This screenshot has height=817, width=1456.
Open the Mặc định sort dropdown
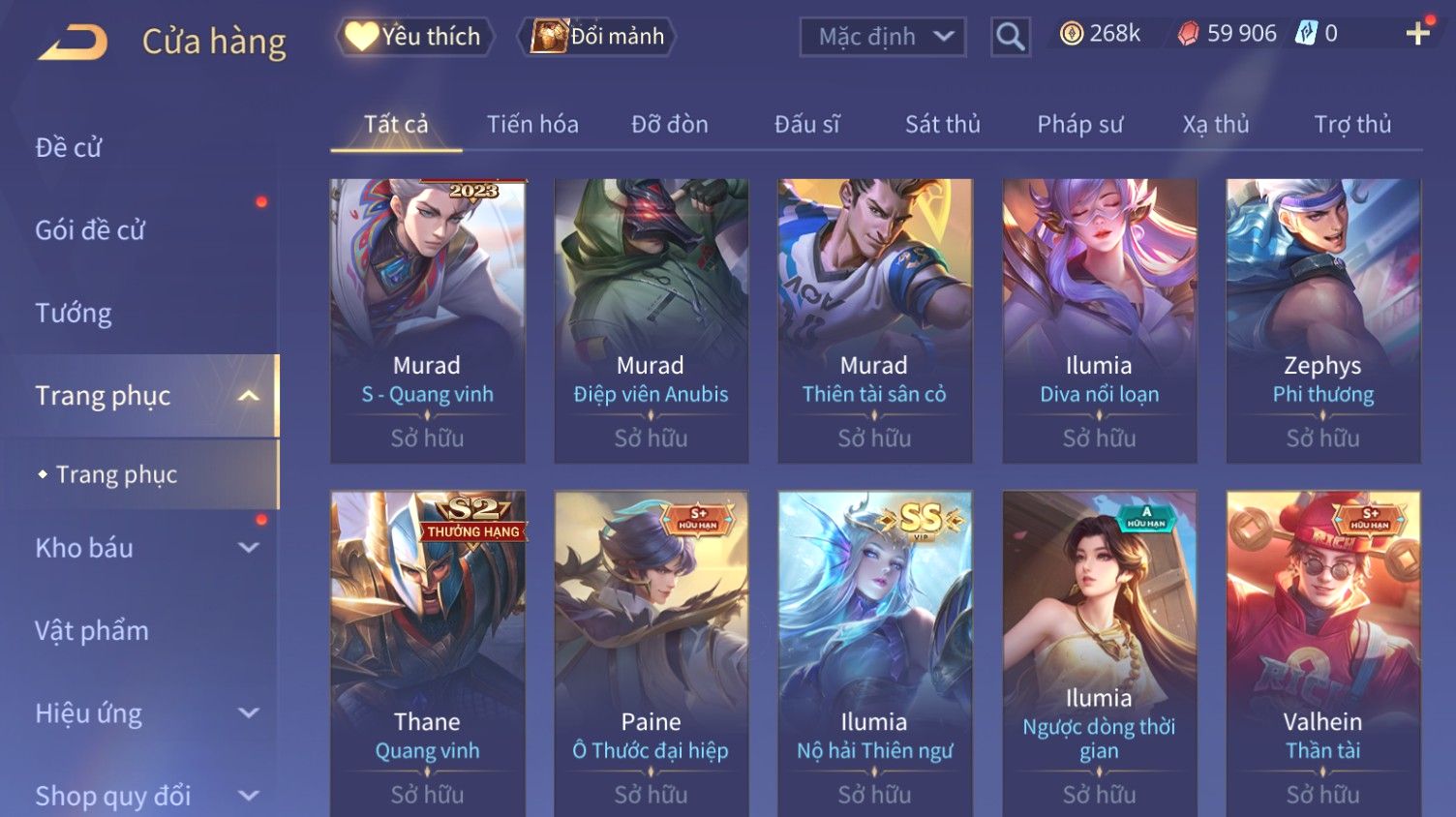click(x=882, y=37)
